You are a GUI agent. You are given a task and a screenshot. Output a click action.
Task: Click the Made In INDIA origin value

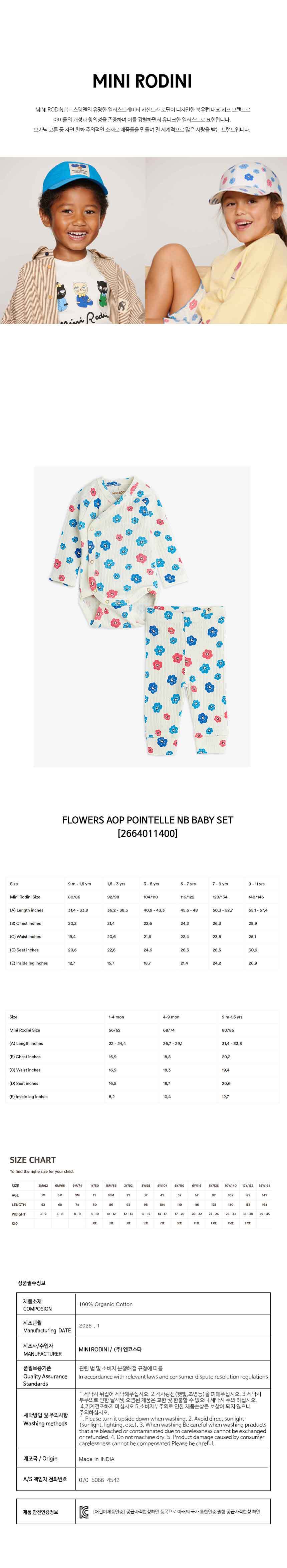pyautogui.click(x=96, y=1459)
